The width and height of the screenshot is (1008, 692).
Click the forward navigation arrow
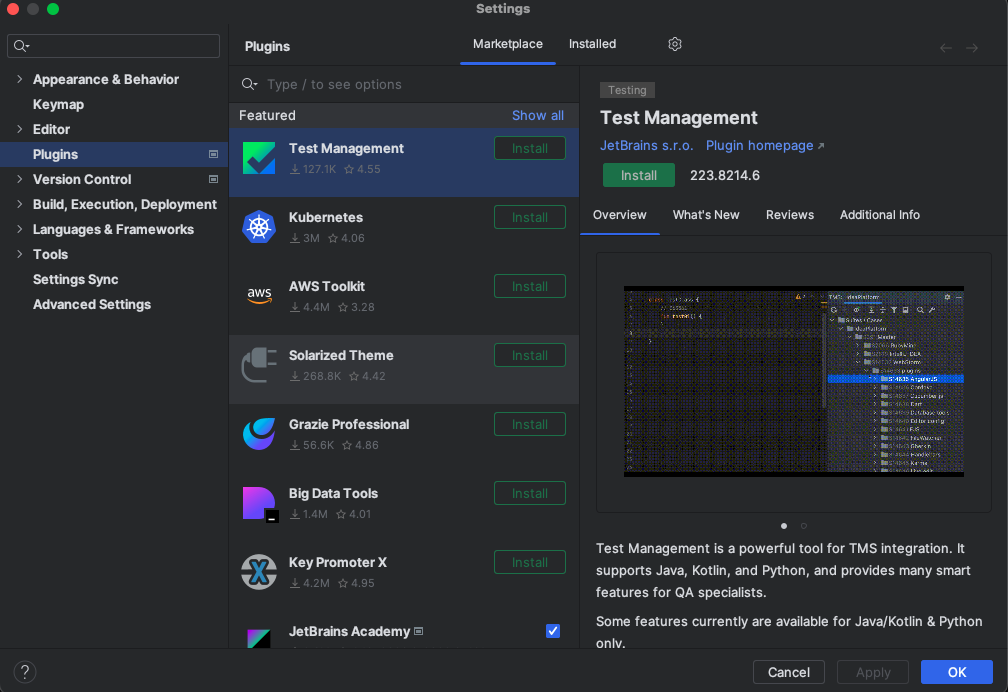(x=972, y=48)
